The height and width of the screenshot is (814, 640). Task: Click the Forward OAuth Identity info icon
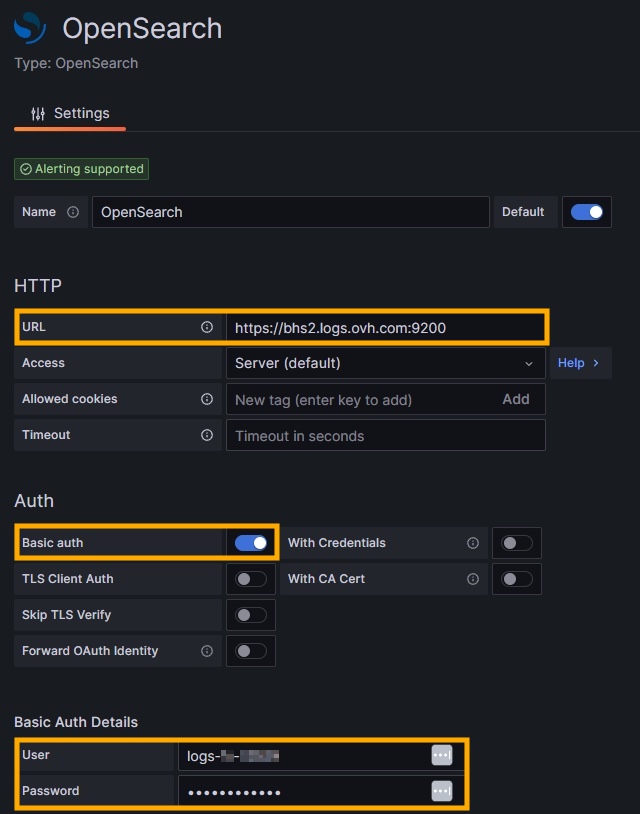pyautogui.click(x=207, y=651)
